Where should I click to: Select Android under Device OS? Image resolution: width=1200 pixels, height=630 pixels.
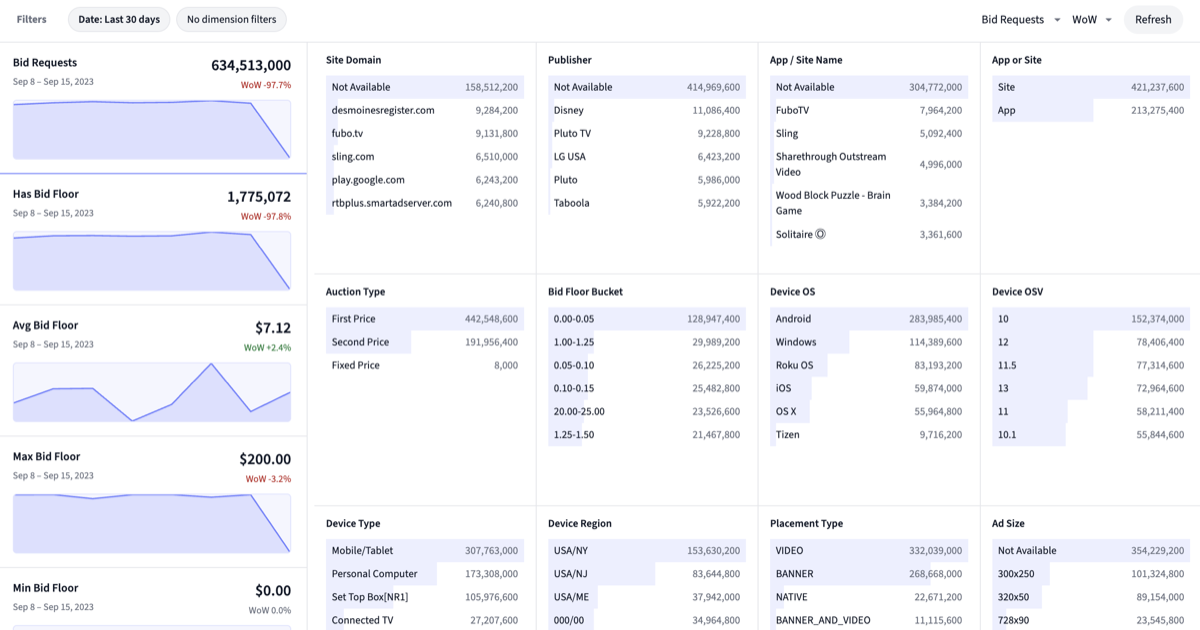tap(868, 318)
